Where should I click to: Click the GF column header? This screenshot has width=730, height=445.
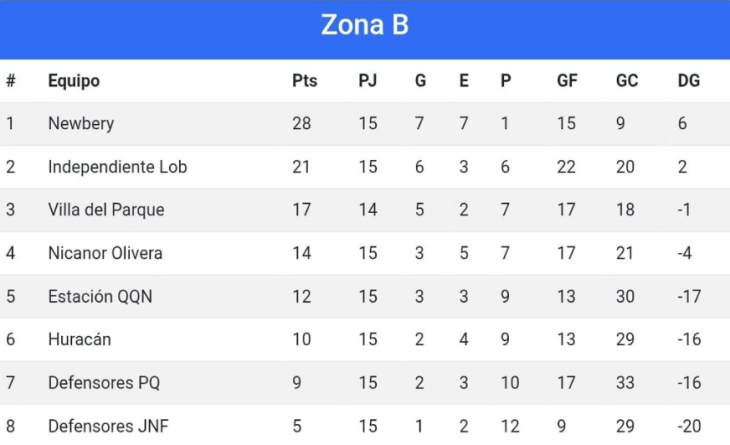[x=567, y=81]
